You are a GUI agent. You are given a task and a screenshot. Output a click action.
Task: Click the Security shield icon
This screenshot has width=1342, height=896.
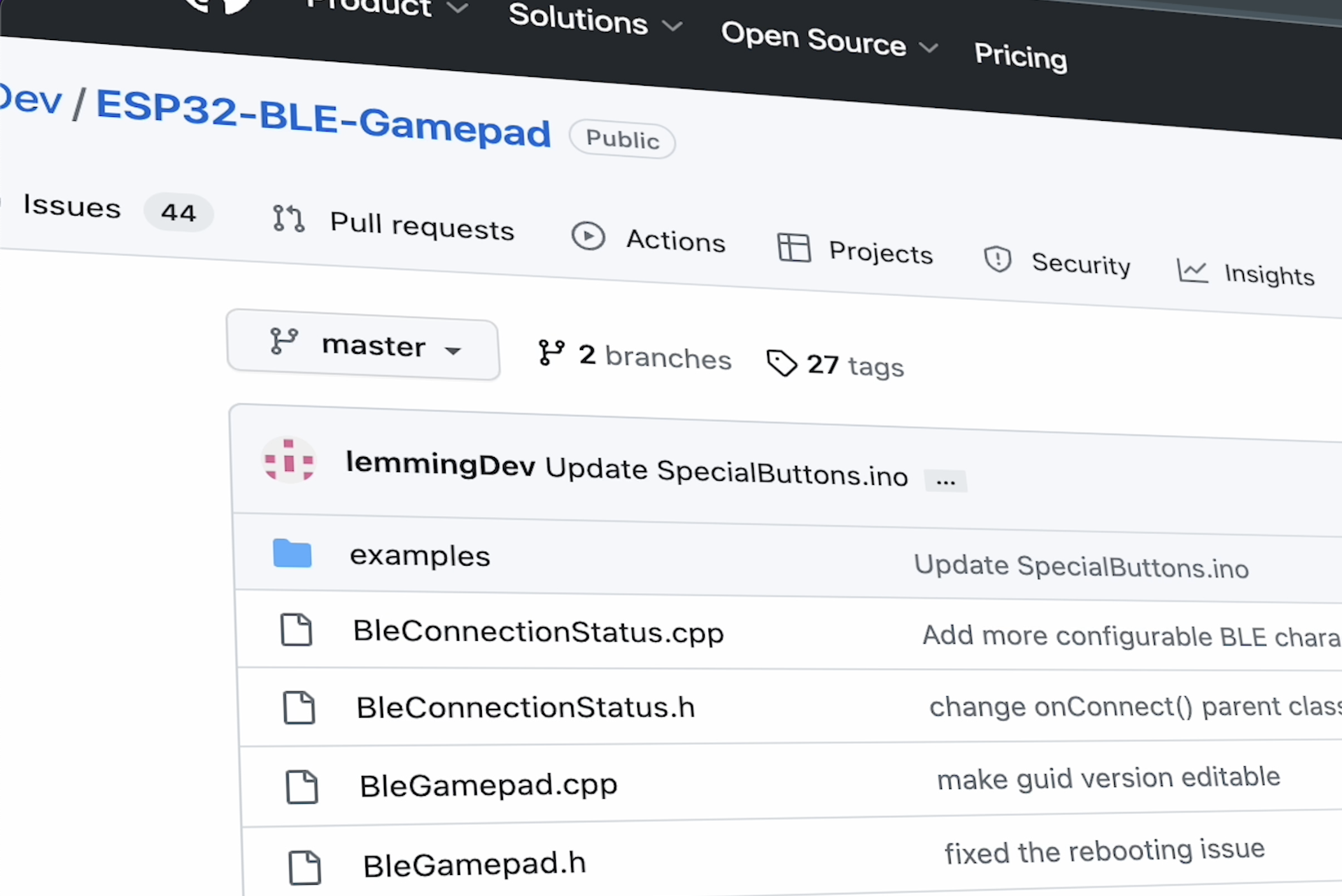[998, 259]
